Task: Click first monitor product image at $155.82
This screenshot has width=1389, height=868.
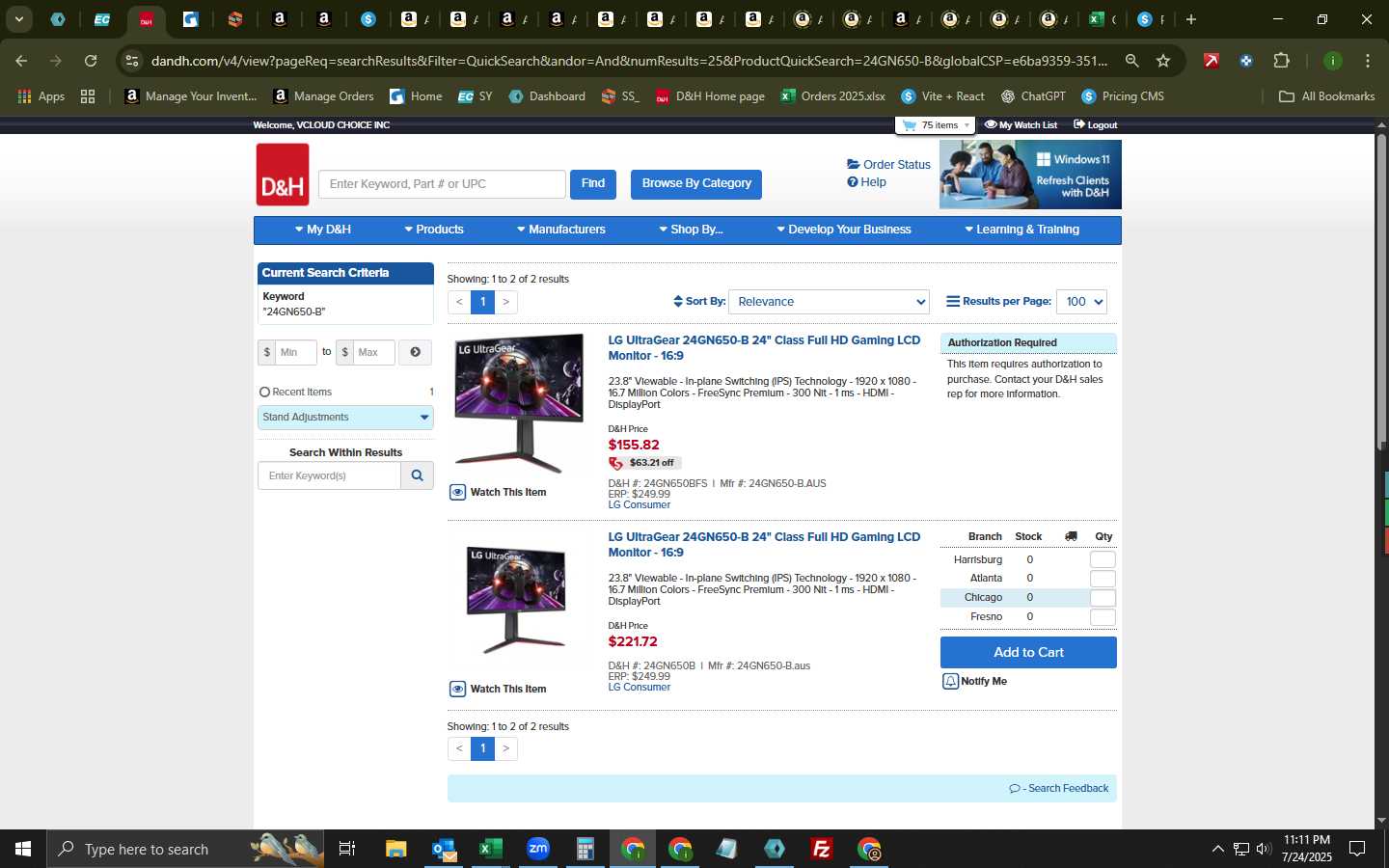Action: (x=519, y=403)
